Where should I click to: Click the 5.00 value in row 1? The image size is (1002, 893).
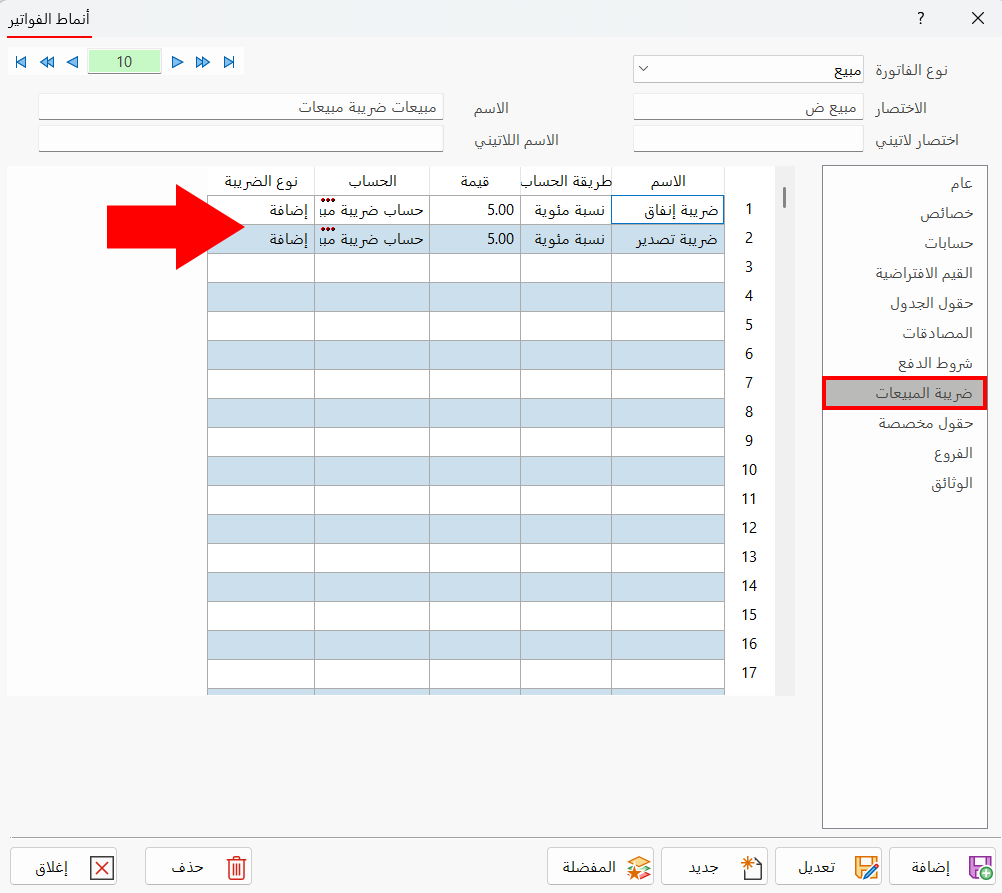click(475, 210)
